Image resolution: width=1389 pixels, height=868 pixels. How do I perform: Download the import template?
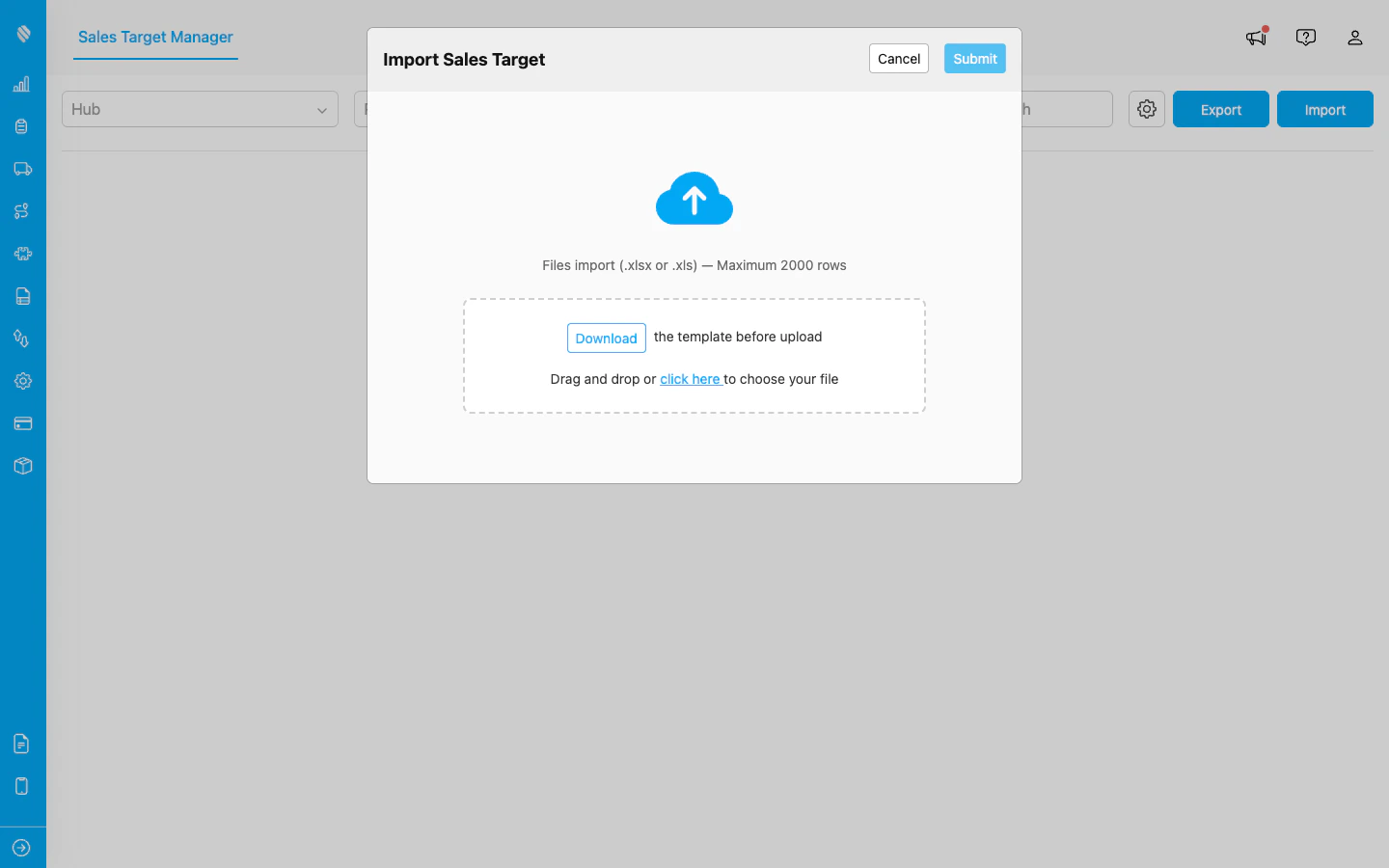click(x=606, y=338)
